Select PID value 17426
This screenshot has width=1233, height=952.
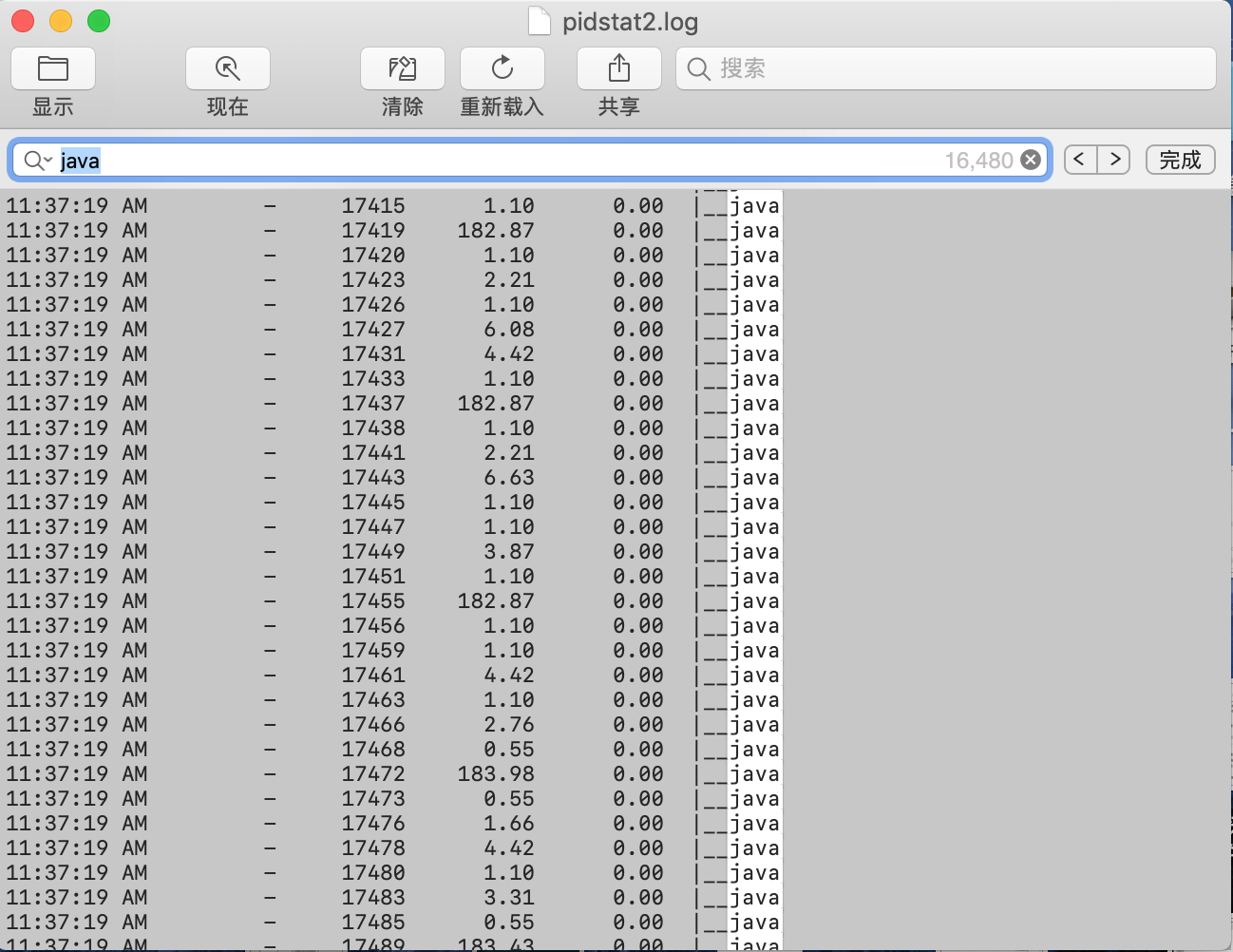(x=373, y=304)
